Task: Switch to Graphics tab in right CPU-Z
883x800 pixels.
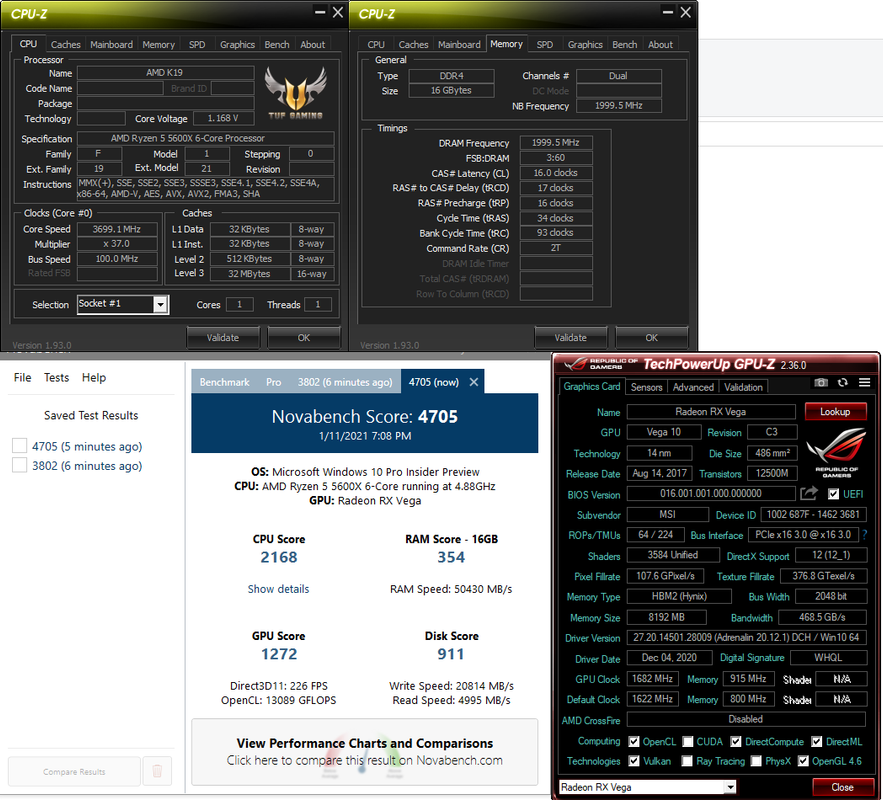Action: [x=585, y=44]
